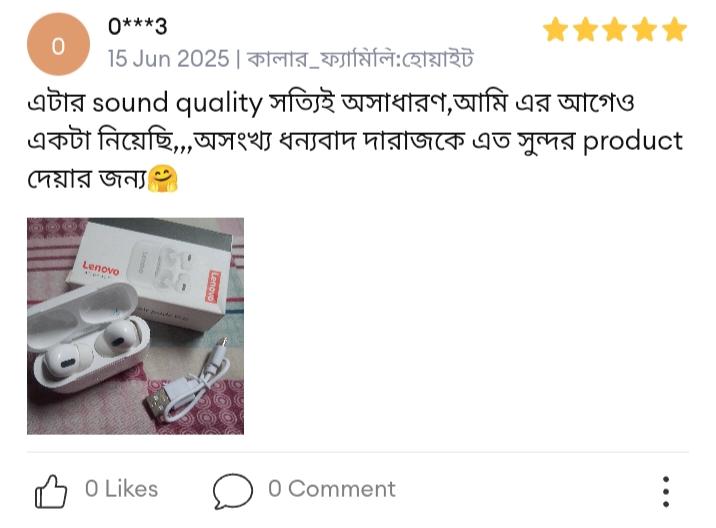Click the "0 Comment" label
The height and width of the screenshot is (528, 716).
[332, 489]
